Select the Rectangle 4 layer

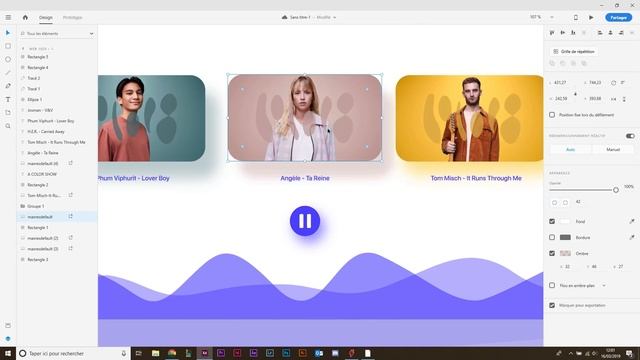38,67
